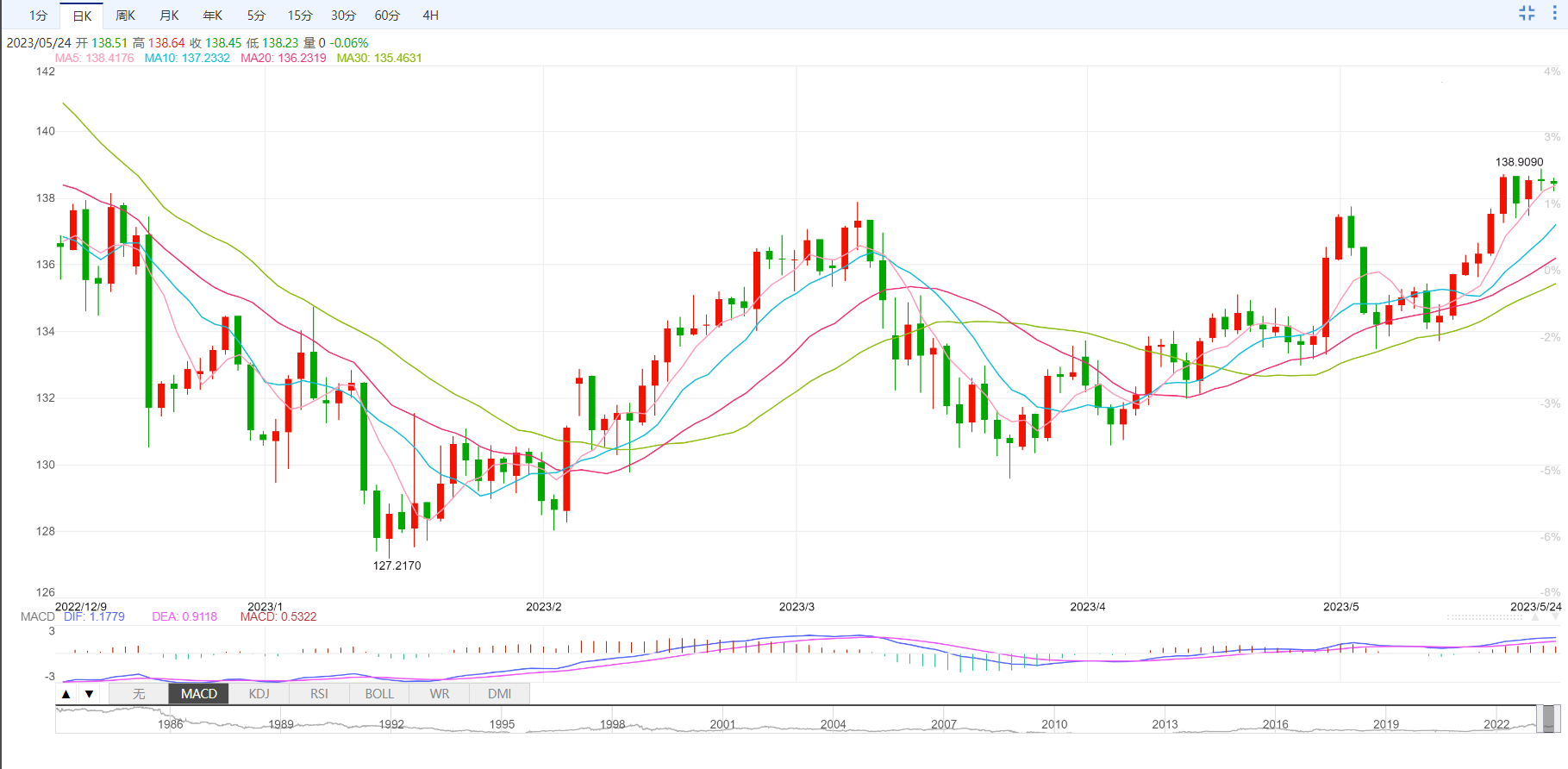Screen dimensions: 1568x769
Task: Exit fullscreen with the collapse icon
Action: (x=1527, y=13)
